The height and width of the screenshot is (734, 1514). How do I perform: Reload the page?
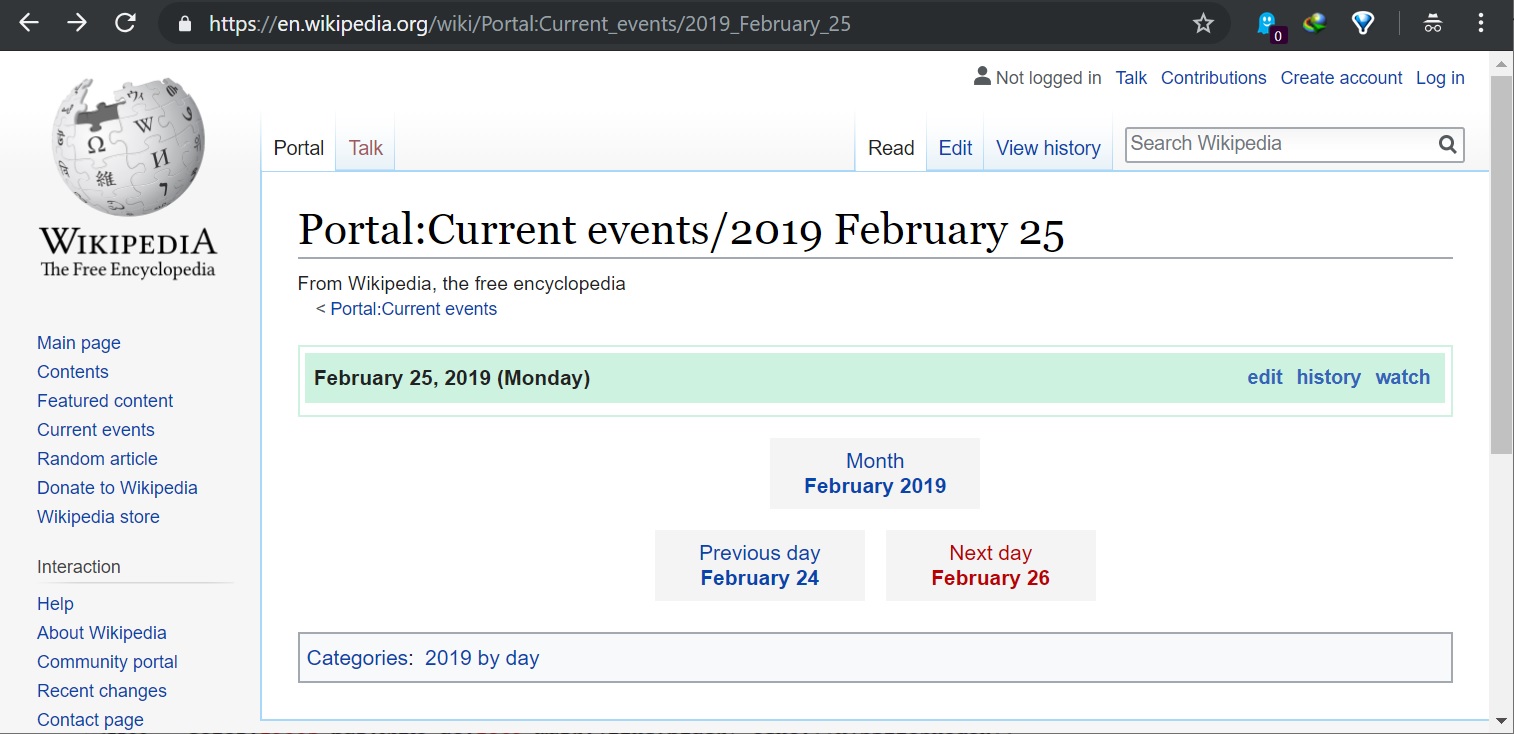tap(124, 22)
